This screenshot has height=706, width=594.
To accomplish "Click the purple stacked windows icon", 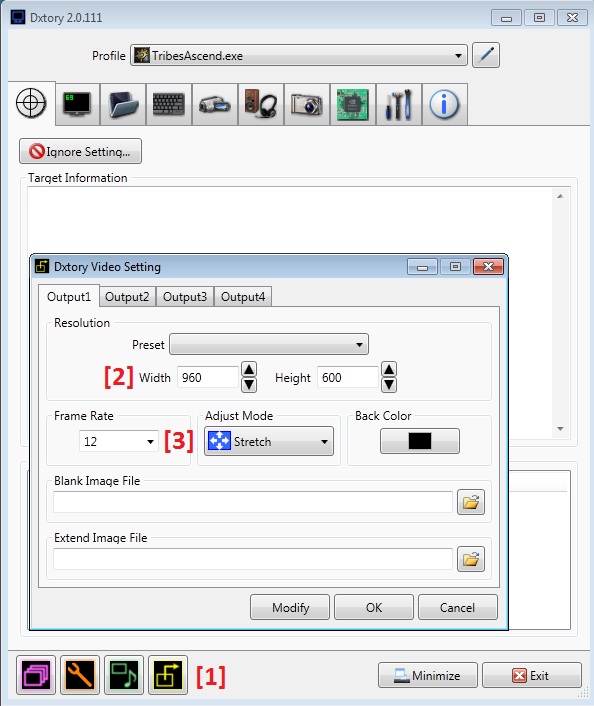I will pyautogui.click(x=36, y=675).
